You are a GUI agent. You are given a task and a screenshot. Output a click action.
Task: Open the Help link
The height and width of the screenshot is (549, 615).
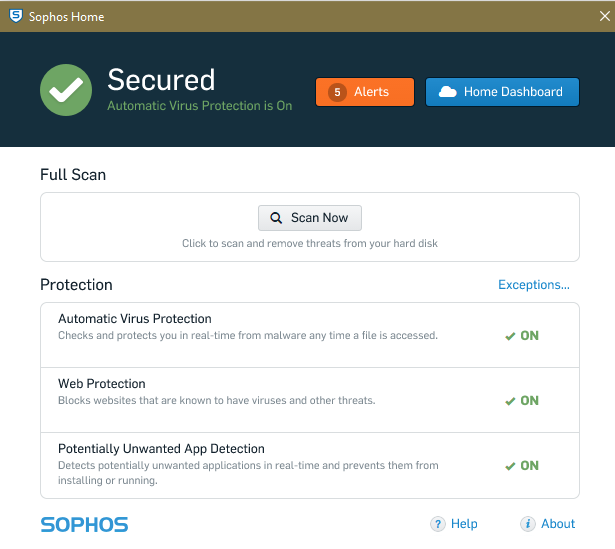pyautogui.click(x=464, y=524)
